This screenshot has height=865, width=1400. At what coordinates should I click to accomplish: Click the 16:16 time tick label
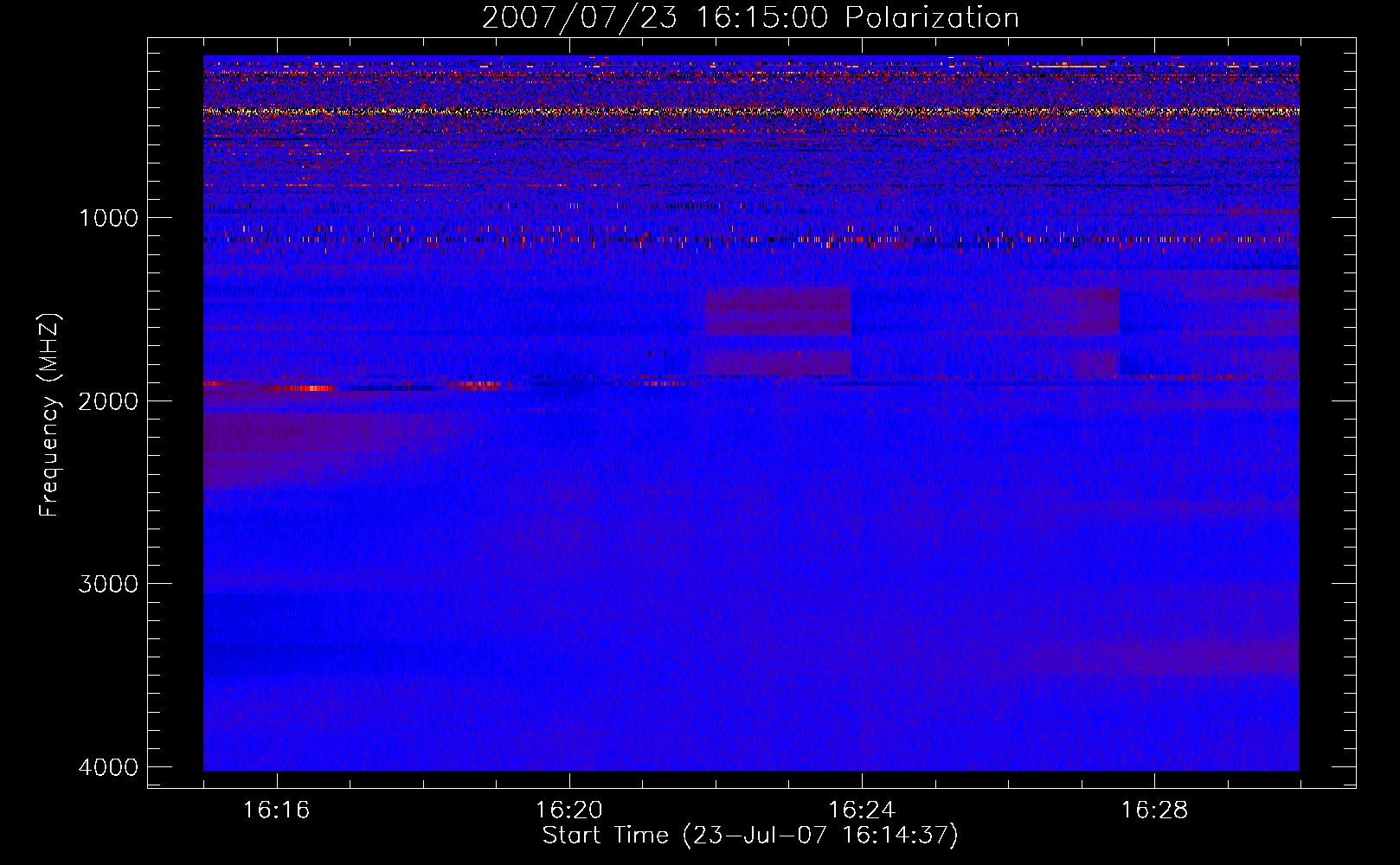click(x=276, y=811)
